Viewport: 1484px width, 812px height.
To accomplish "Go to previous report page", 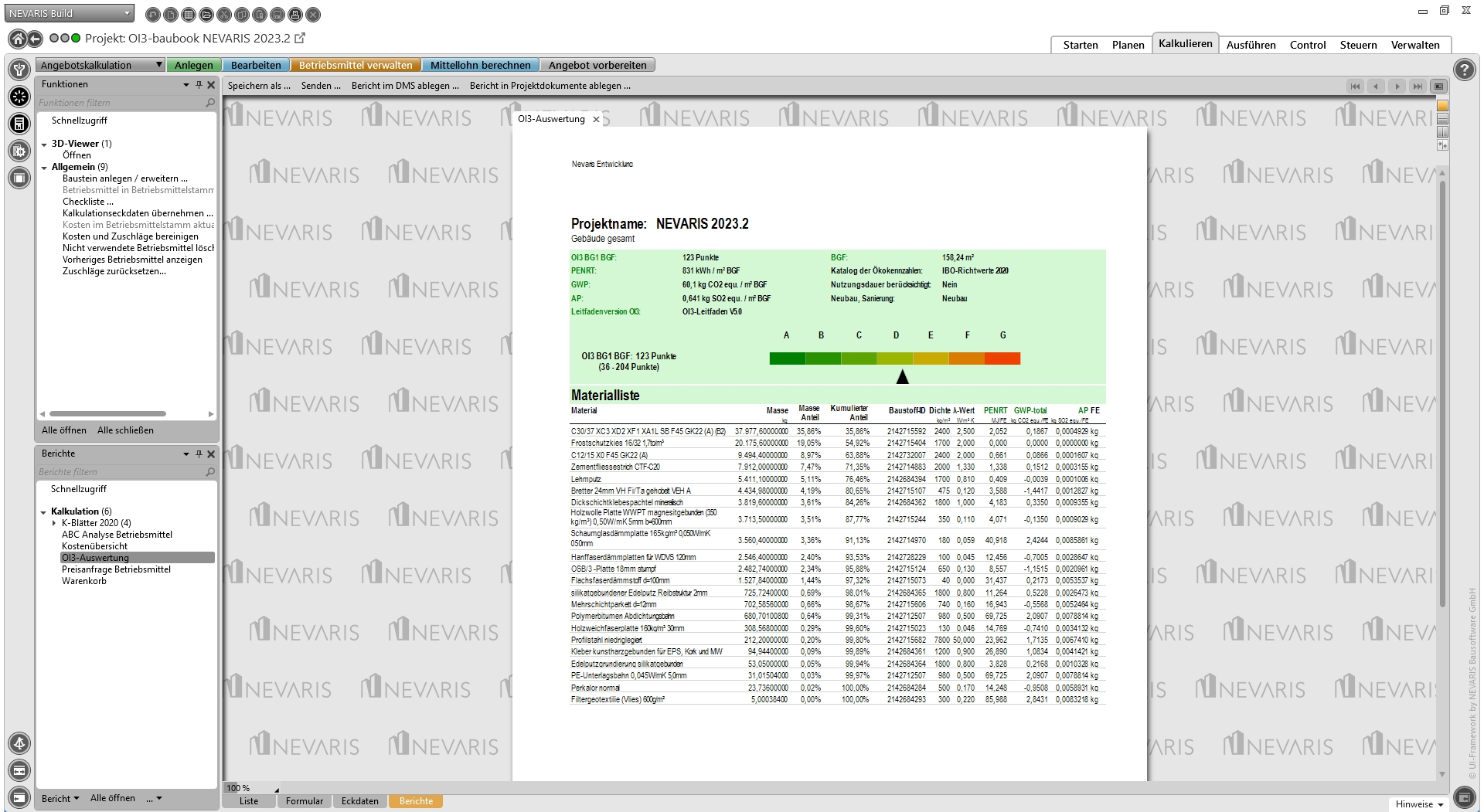I will pos(1376,87).
